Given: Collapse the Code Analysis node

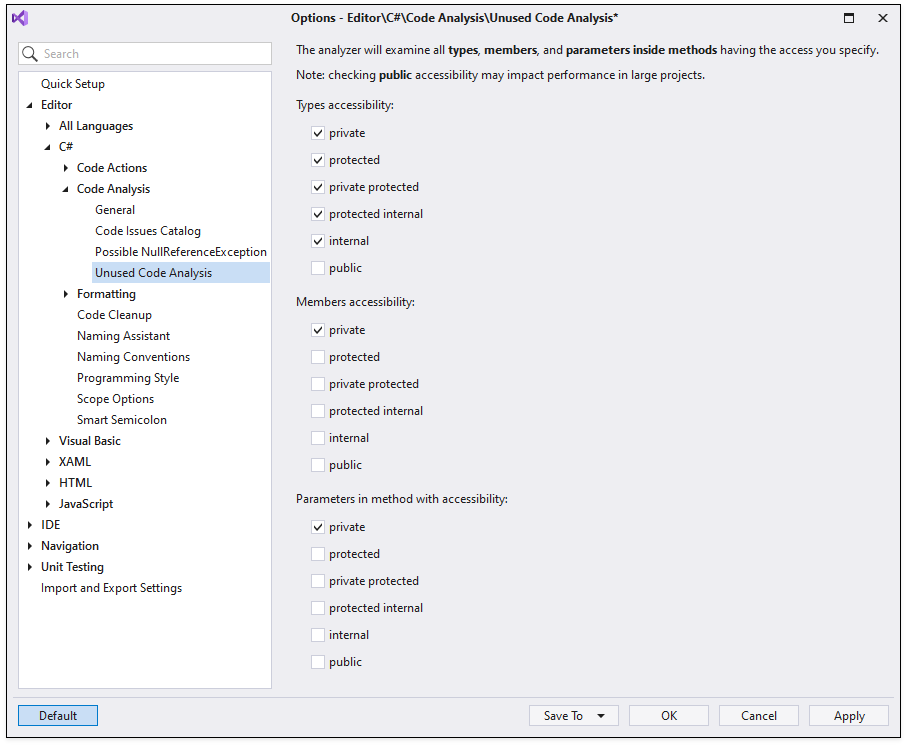Looking at the screenshot, I should (x=64, y=188).
